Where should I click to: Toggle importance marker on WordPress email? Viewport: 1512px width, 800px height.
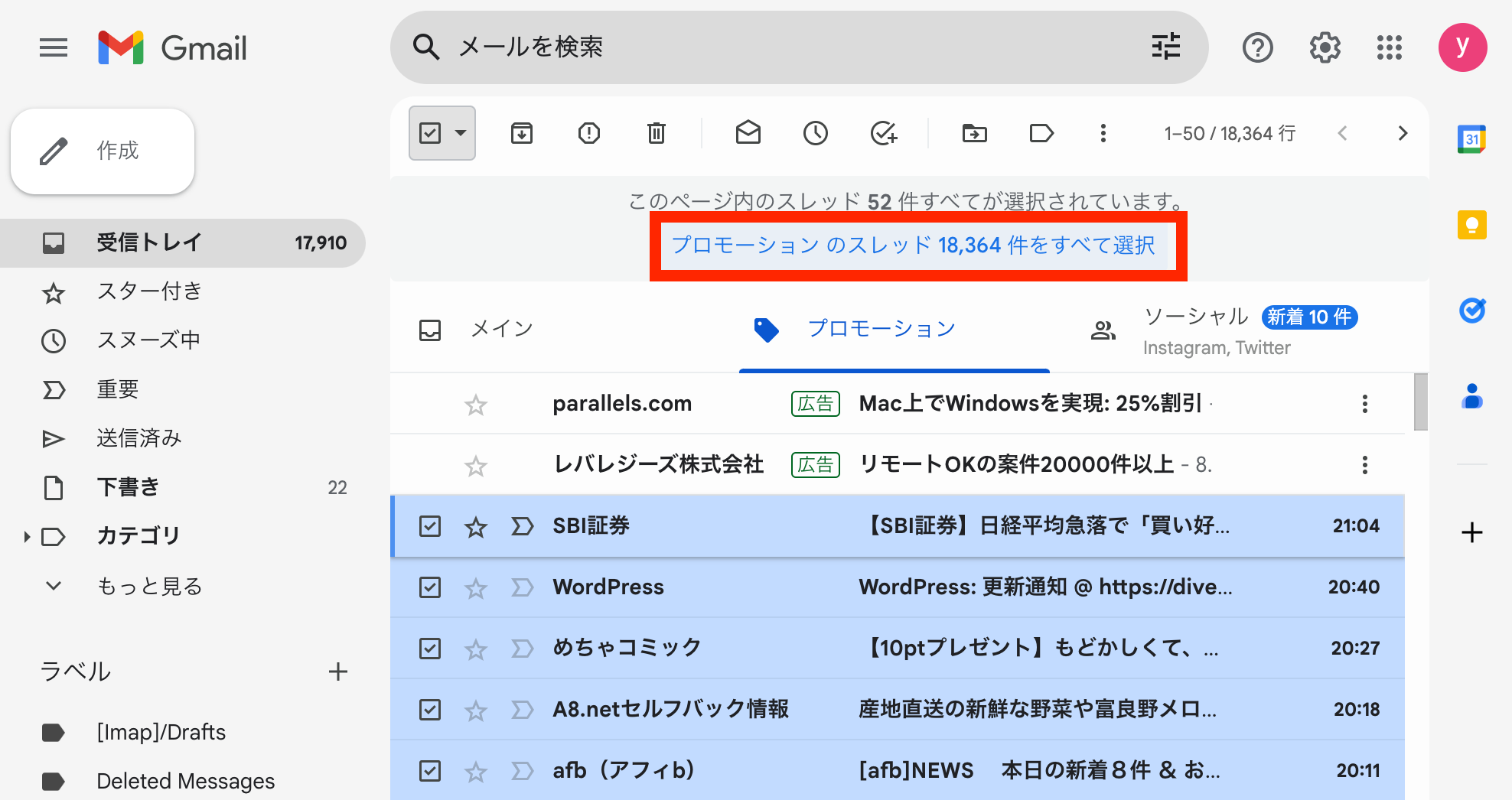tap(522, 587)
